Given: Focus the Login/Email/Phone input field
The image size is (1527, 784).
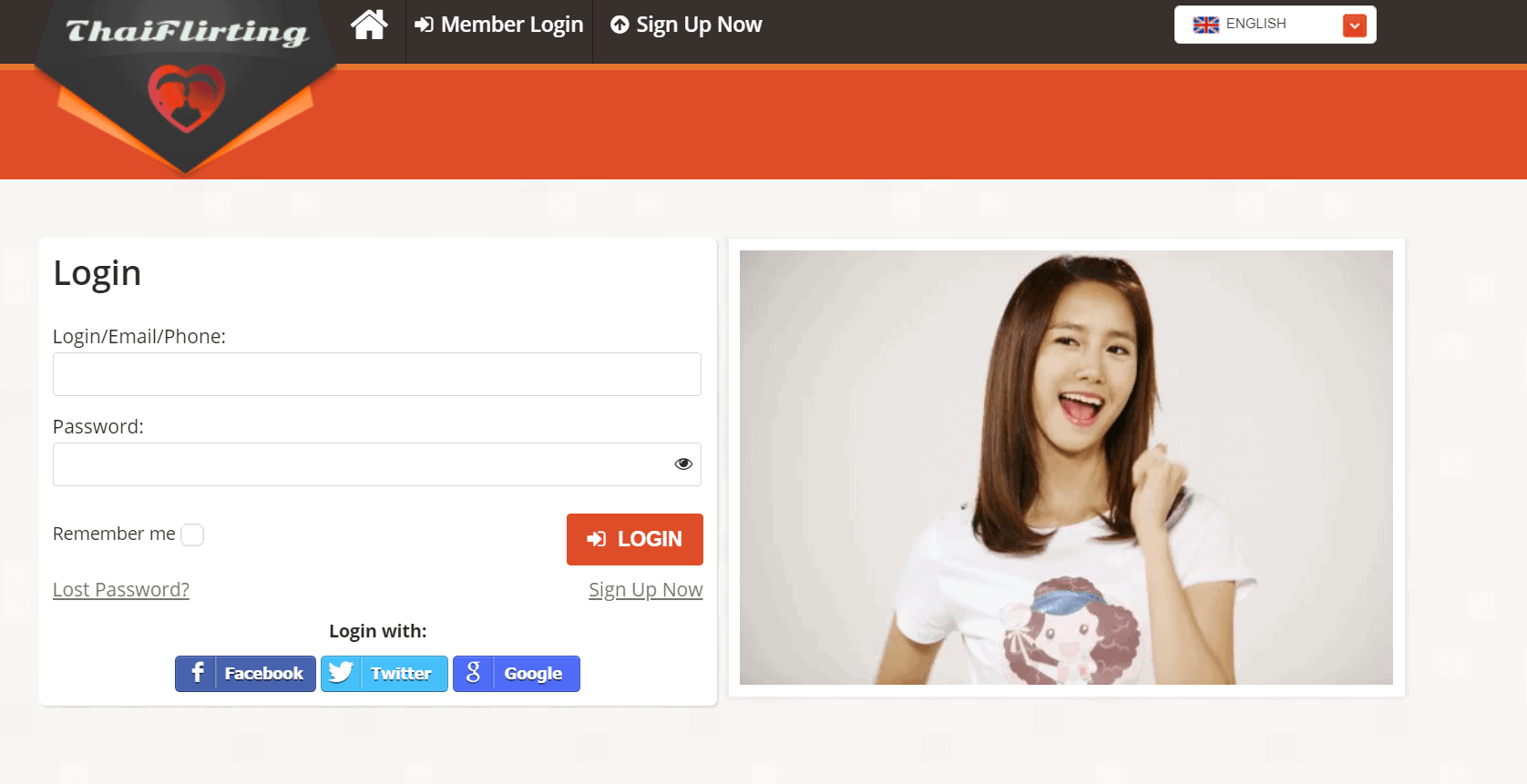Looking at the screenshot, I should (x=376, y=374).
